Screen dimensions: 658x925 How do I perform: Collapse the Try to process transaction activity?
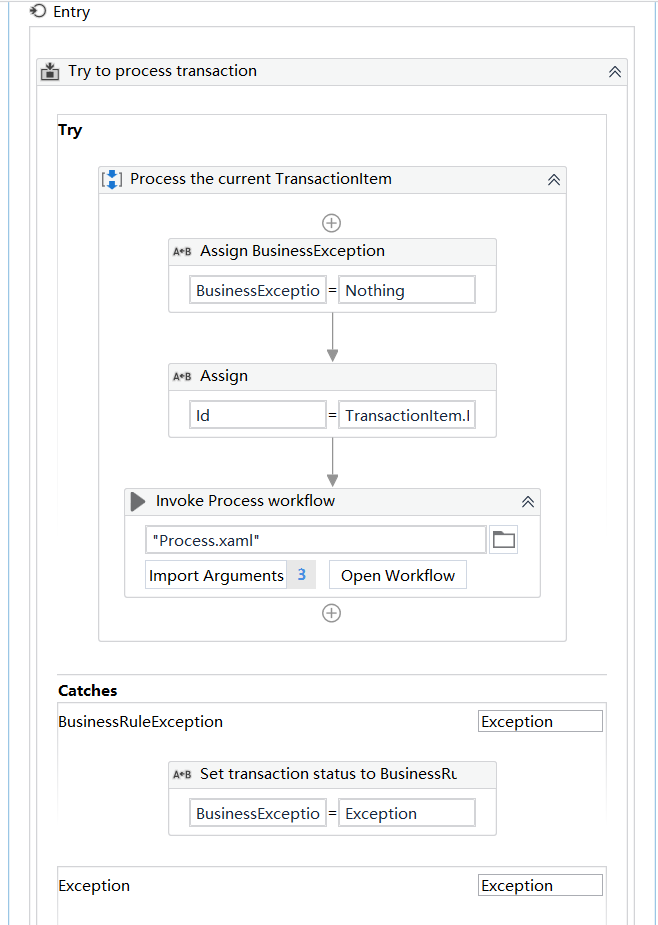[614, 72]
